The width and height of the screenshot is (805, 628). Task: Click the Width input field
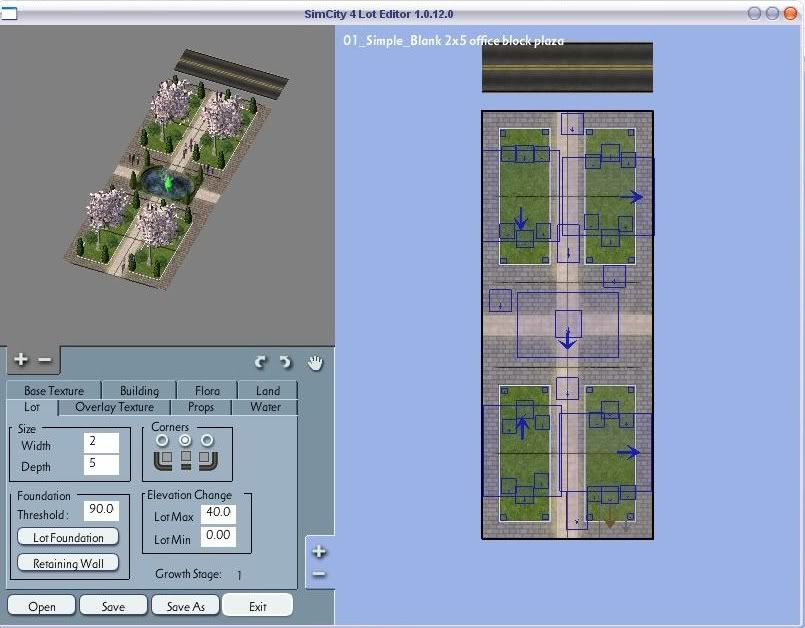pyautogui.click(x=102, y=443)
